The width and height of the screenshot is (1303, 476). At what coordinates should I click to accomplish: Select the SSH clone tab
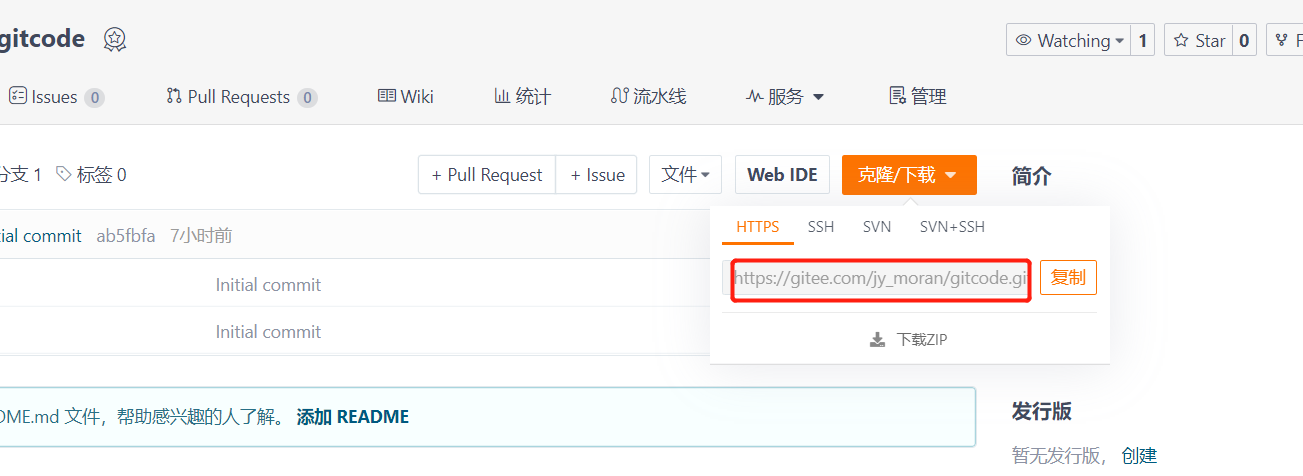click(821, 226)
